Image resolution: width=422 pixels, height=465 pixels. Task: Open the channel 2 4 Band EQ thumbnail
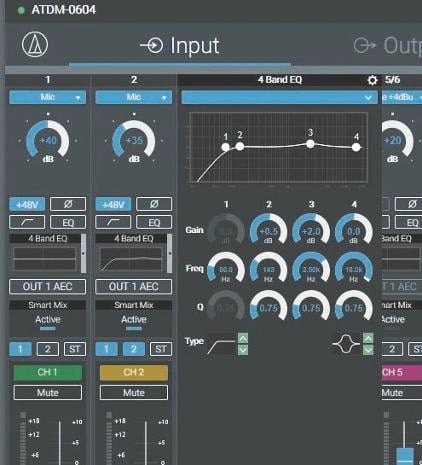(131, 259)
